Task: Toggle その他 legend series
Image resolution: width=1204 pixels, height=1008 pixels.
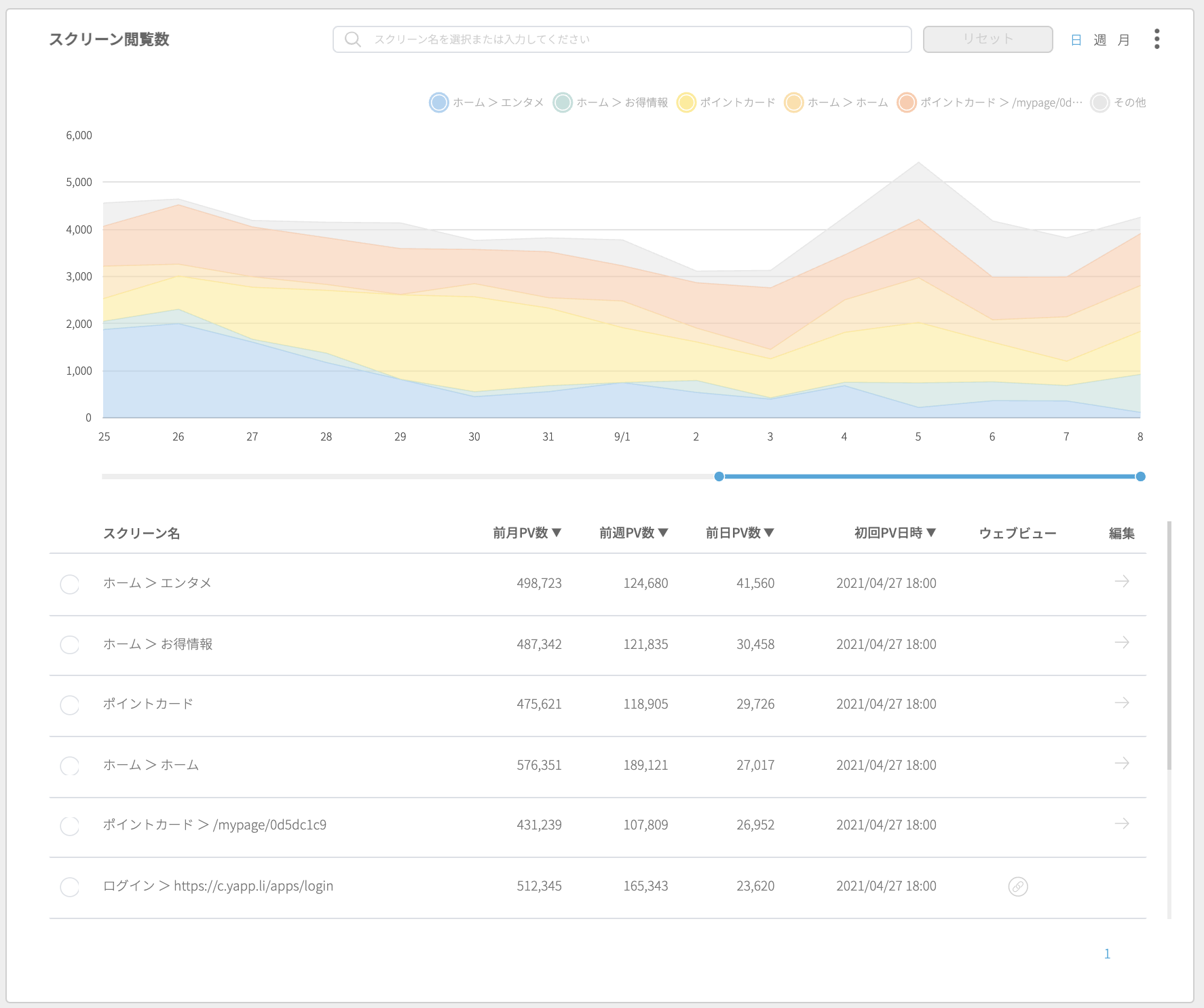Action: [x=1118, y=102]
